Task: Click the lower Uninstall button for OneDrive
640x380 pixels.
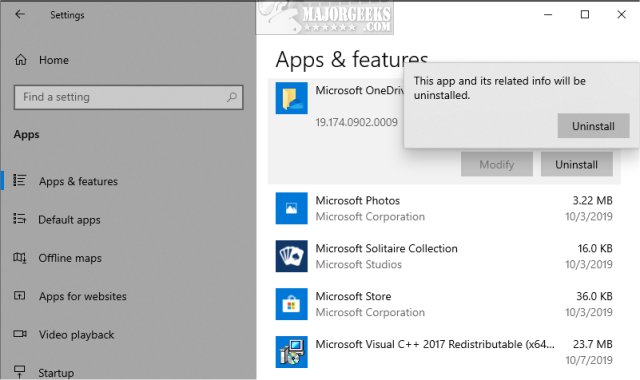Action: (x=576, y=164)
